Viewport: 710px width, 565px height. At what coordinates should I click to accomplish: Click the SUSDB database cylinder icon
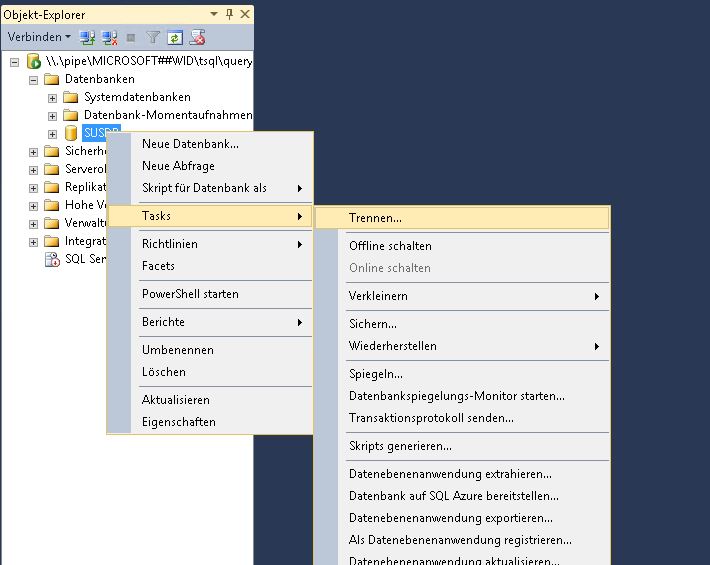[x=71, y=133]
